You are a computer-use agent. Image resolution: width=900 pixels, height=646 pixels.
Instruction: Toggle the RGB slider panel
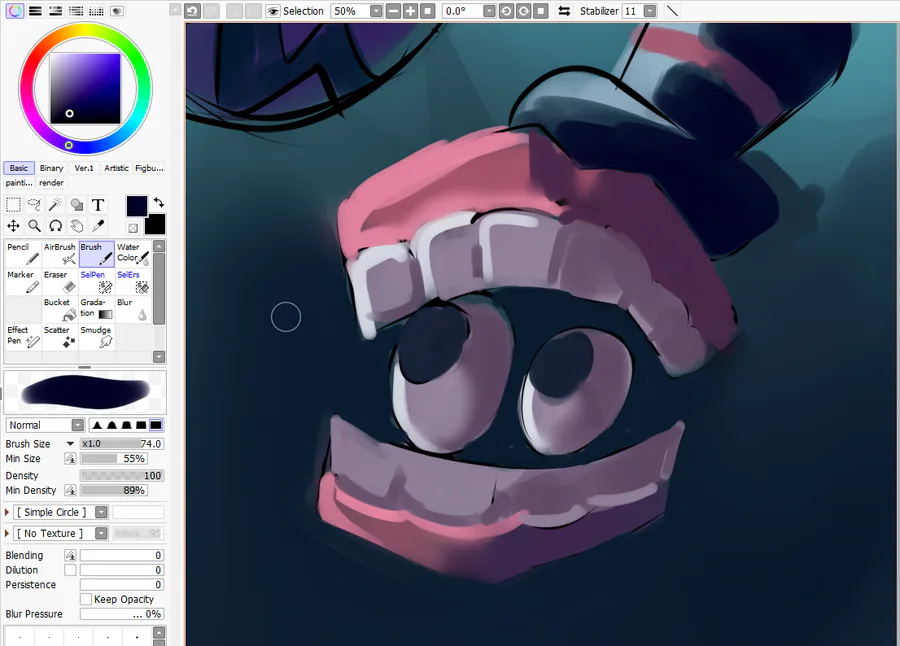pyautogui.click(x=36, y=11)
